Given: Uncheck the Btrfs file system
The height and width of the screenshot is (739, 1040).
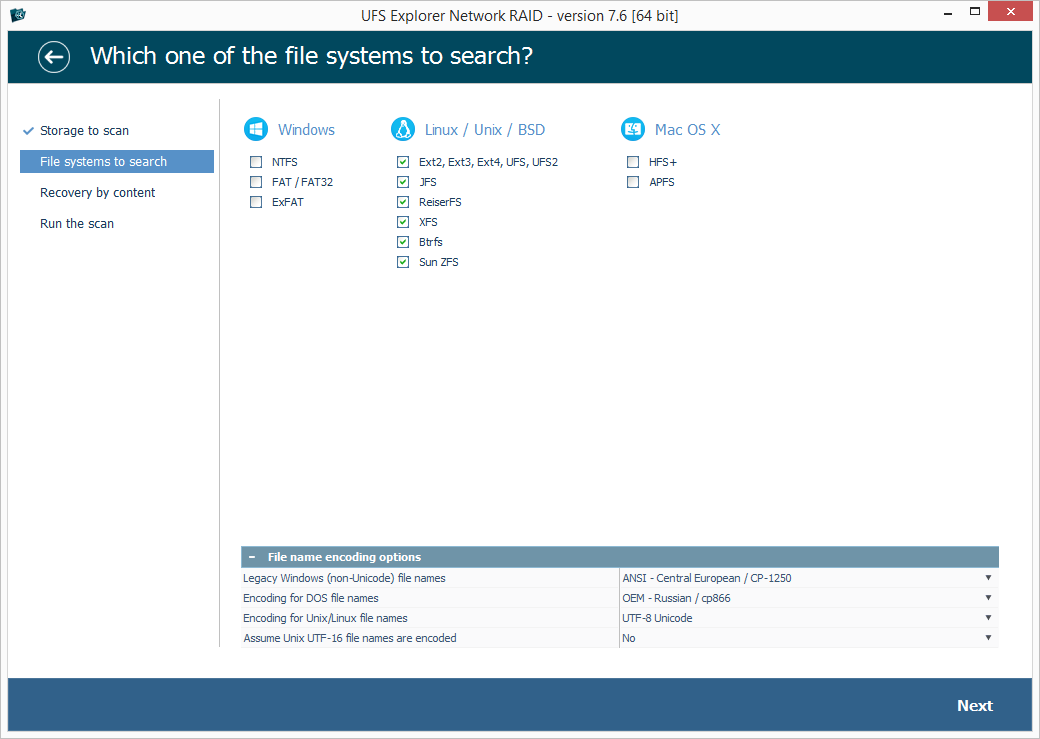Looking at the screenshot, I should coord(403,242).
